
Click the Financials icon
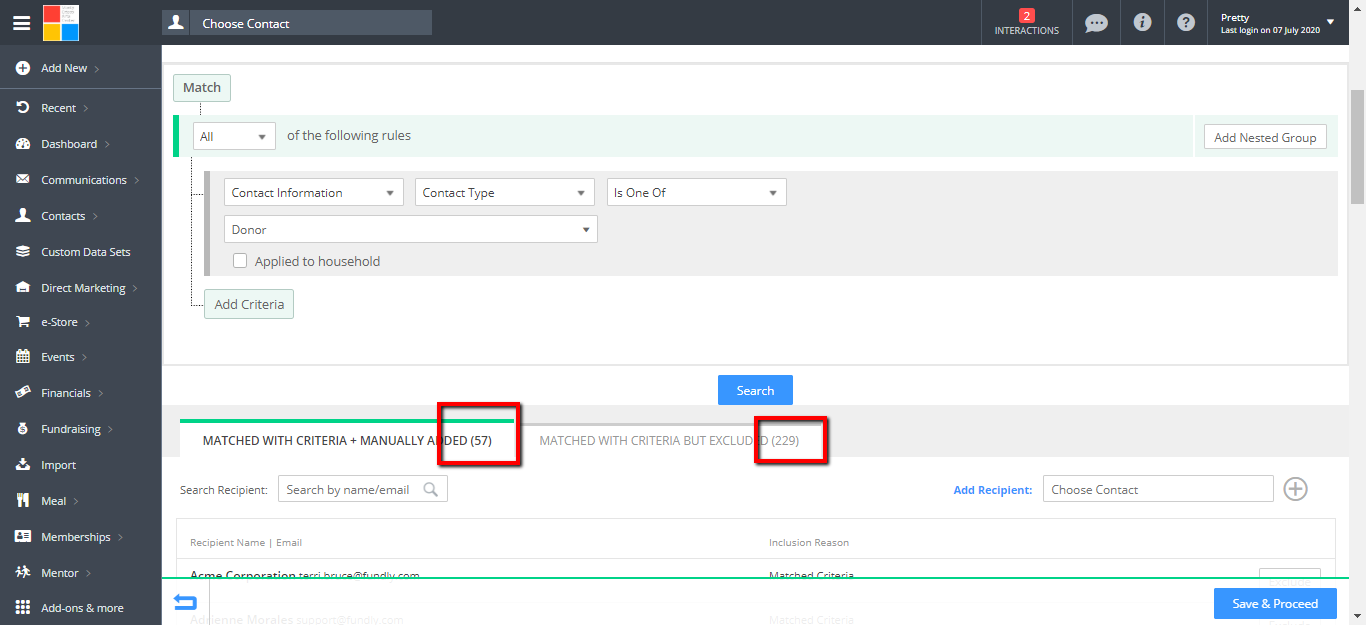tap(22, 393)
